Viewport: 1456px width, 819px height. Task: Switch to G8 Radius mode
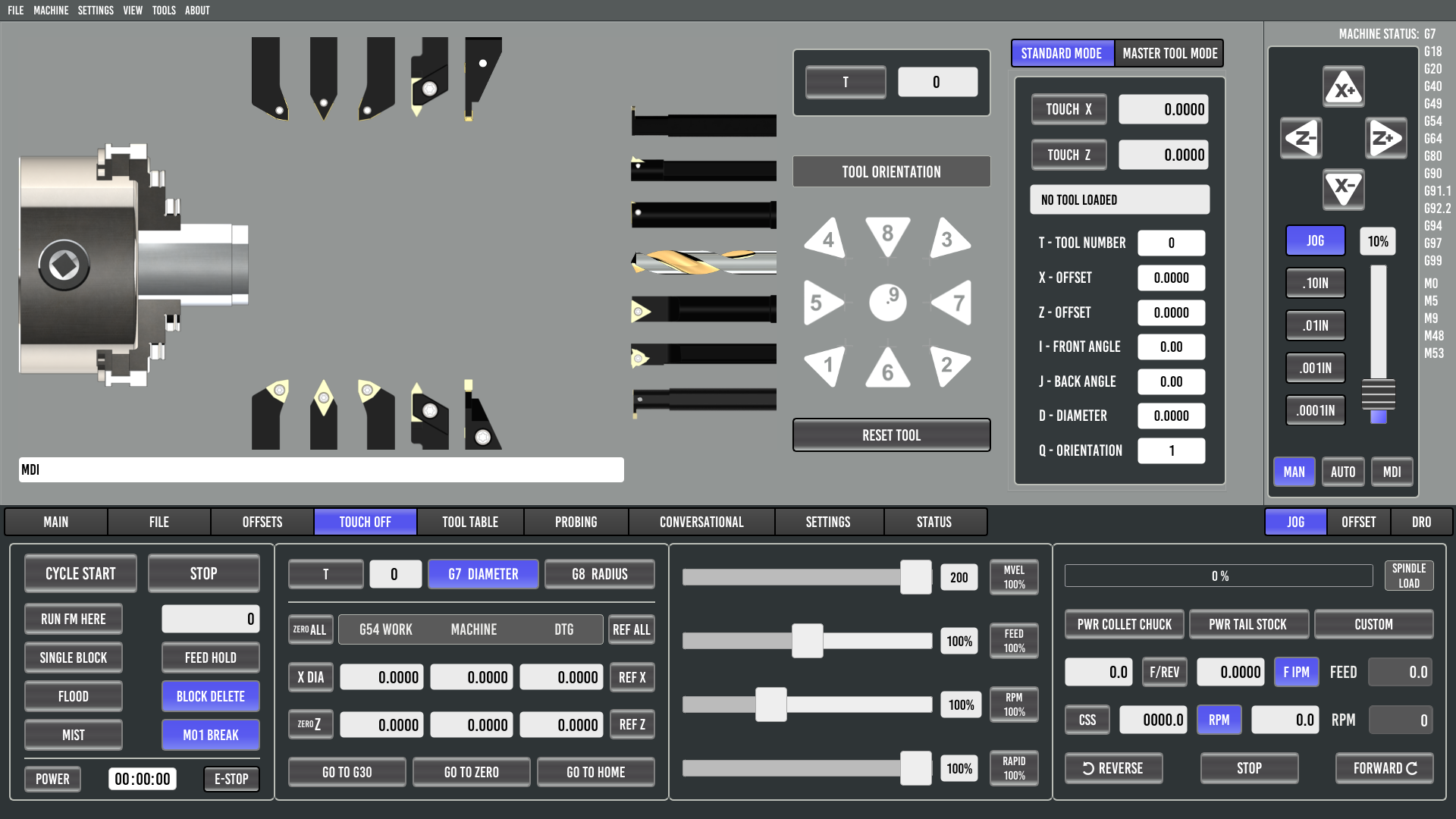[x=599, y=574]
